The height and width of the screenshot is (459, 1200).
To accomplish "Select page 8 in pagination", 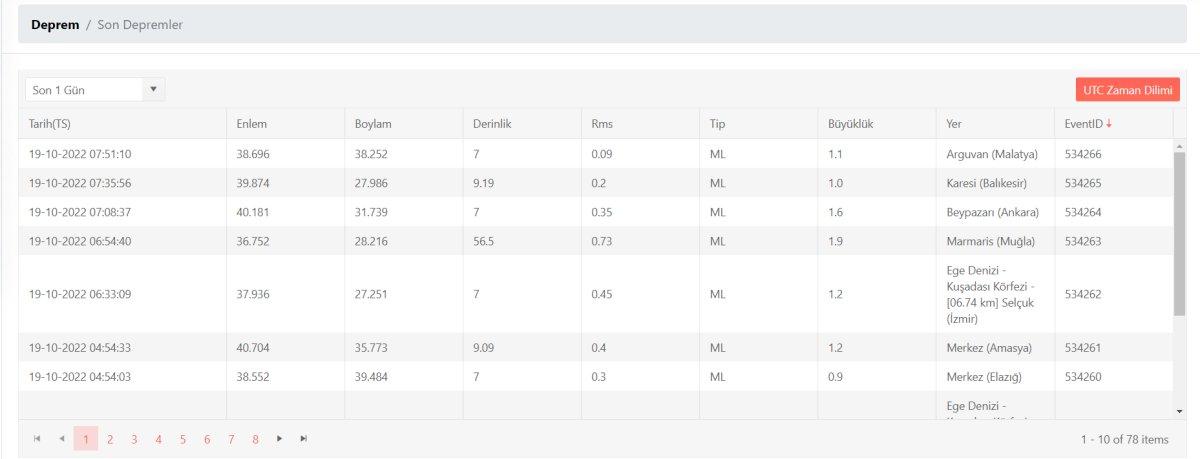I will coord(256,439).
